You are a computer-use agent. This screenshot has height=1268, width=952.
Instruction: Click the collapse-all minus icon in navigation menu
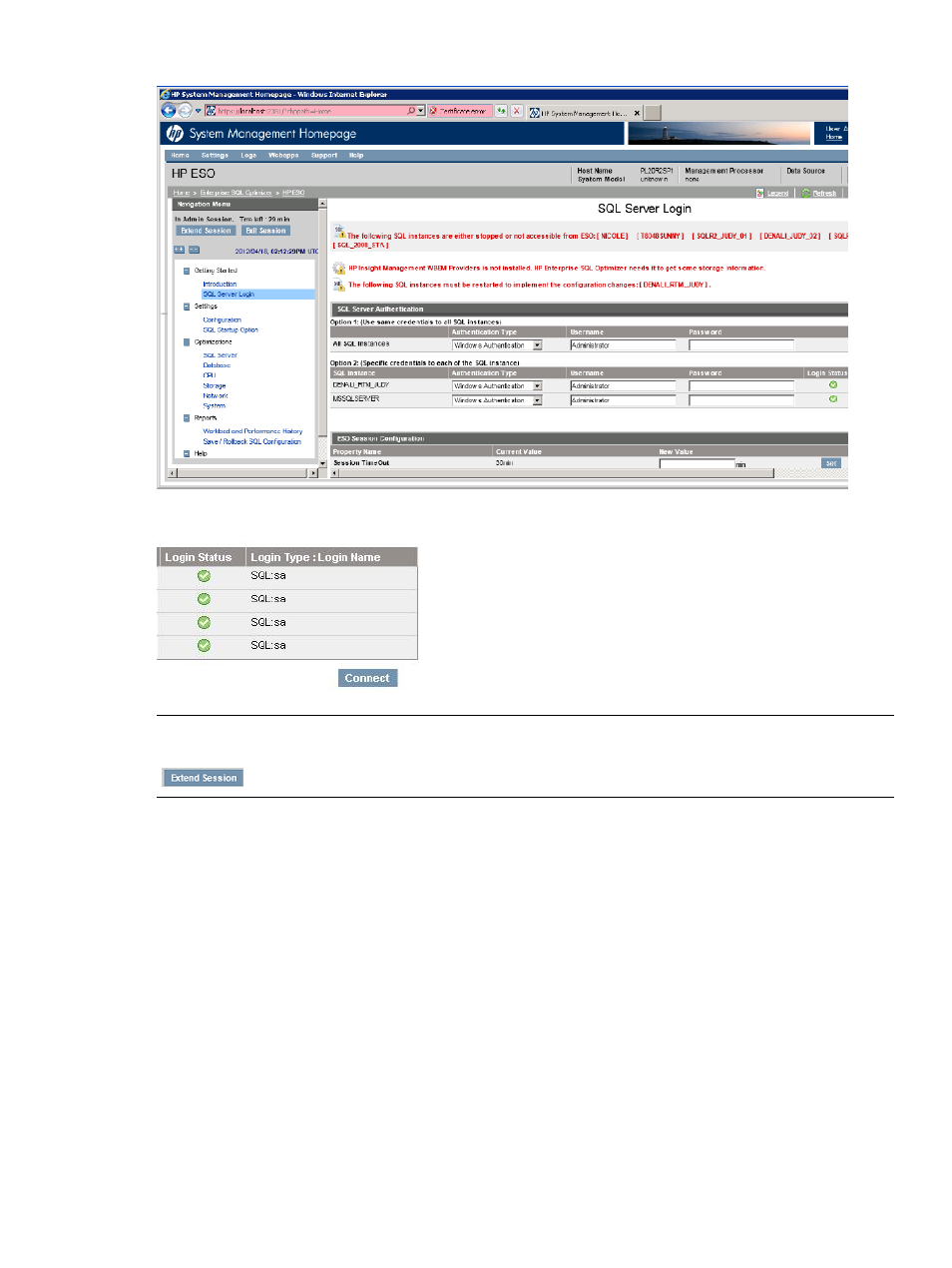[x=194, y=250]
